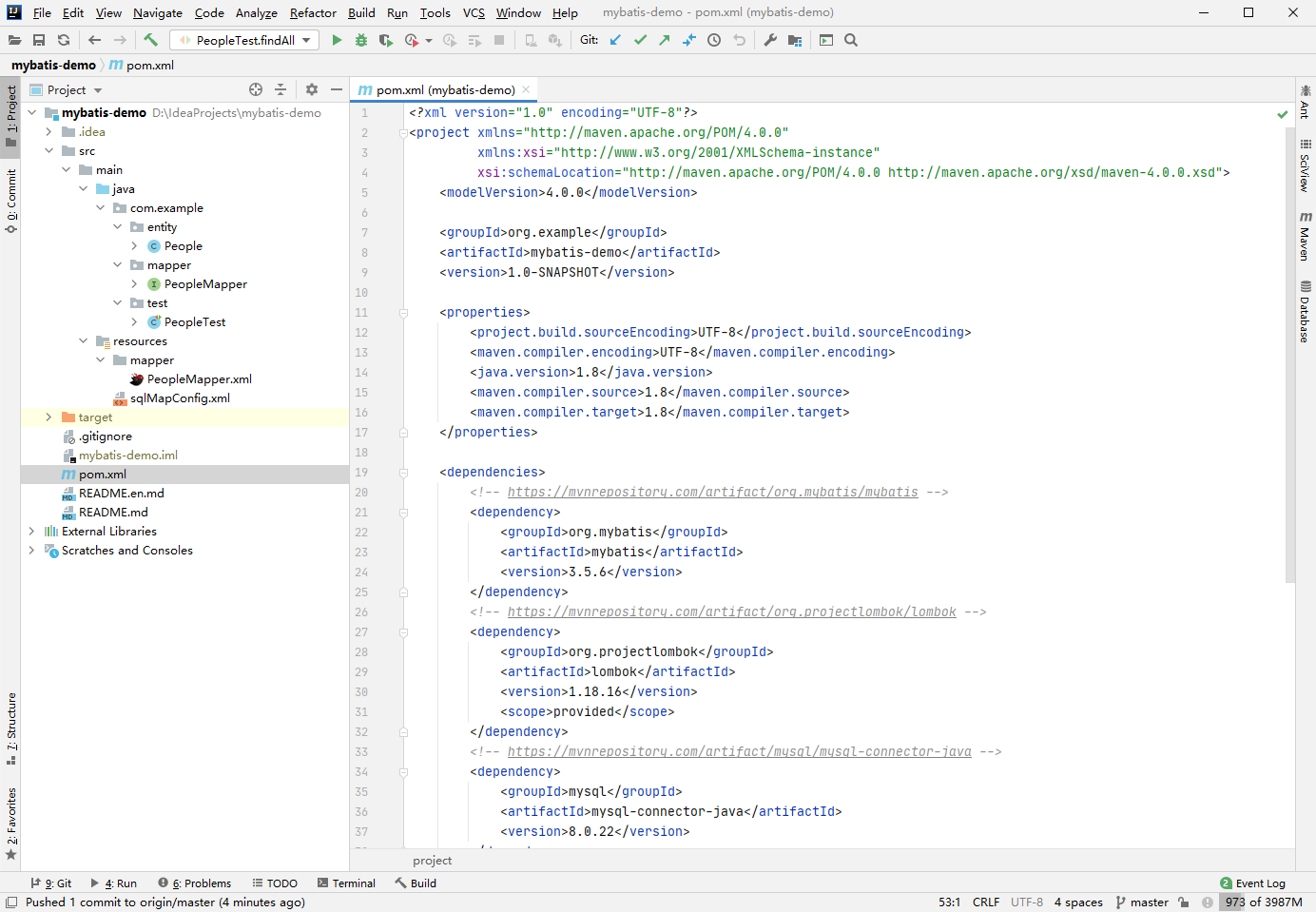Hide the Project tool window
Screen dimensions: 1316x912
(x=337, y=89)
